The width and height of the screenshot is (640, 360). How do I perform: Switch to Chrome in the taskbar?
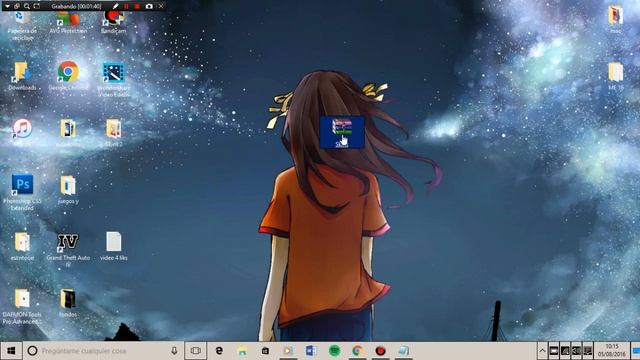point(358,351)
